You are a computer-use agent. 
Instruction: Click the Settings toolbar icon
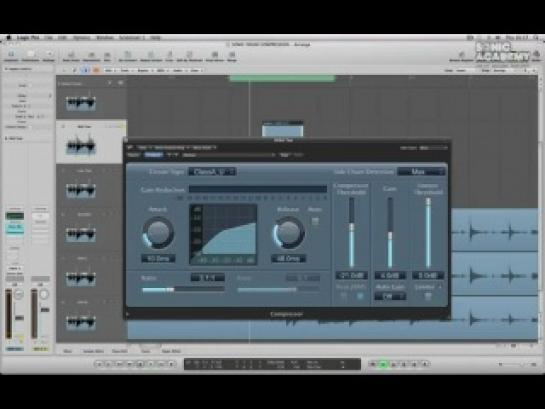[x=49, y=55]
